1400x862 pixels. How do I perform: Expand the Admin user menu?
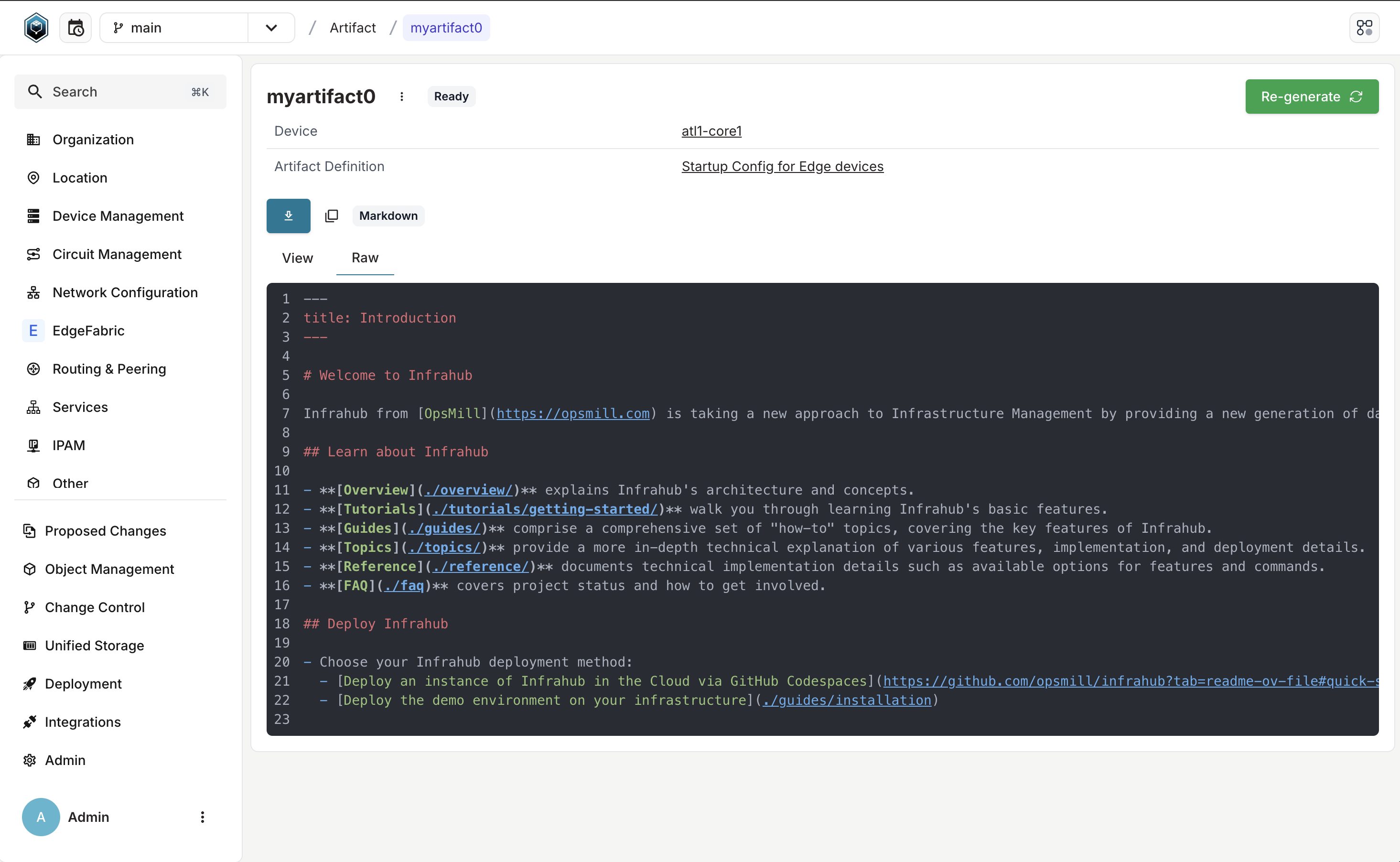[x=203, y=818]
